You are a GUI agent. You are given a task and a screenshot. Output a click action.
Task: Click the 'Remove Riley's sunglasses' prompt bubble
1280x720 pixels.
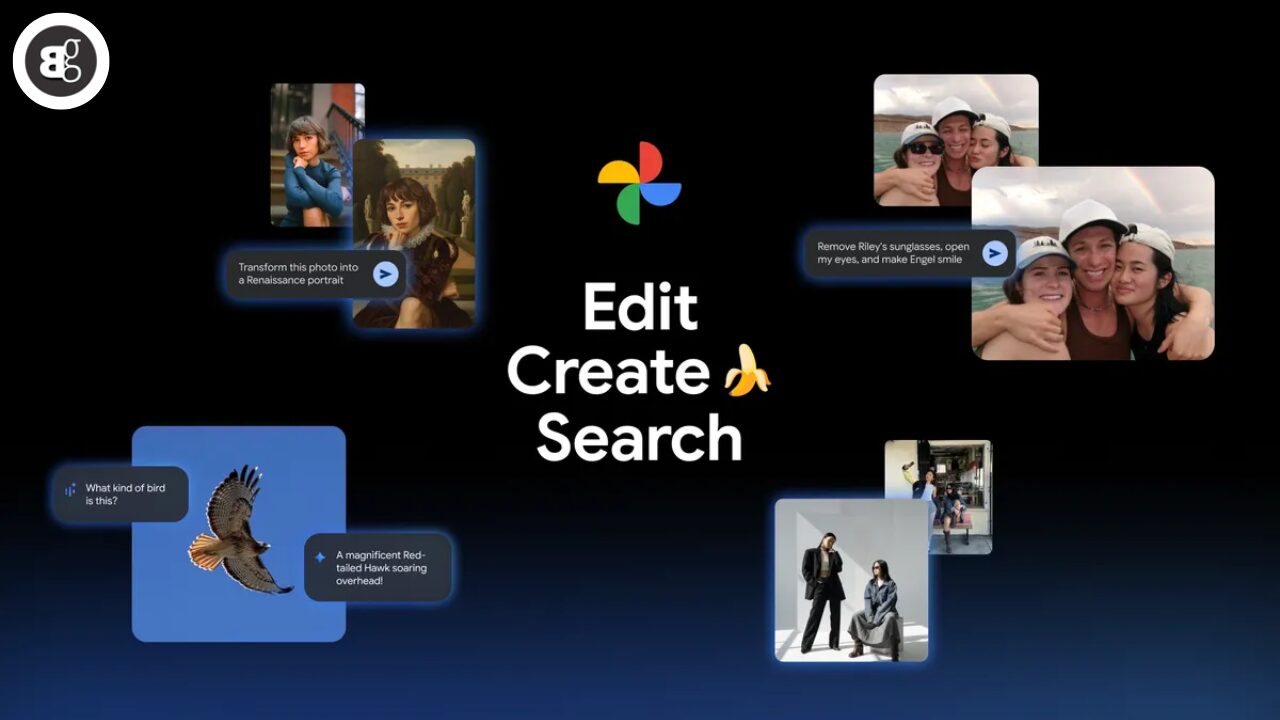[893, 253]
